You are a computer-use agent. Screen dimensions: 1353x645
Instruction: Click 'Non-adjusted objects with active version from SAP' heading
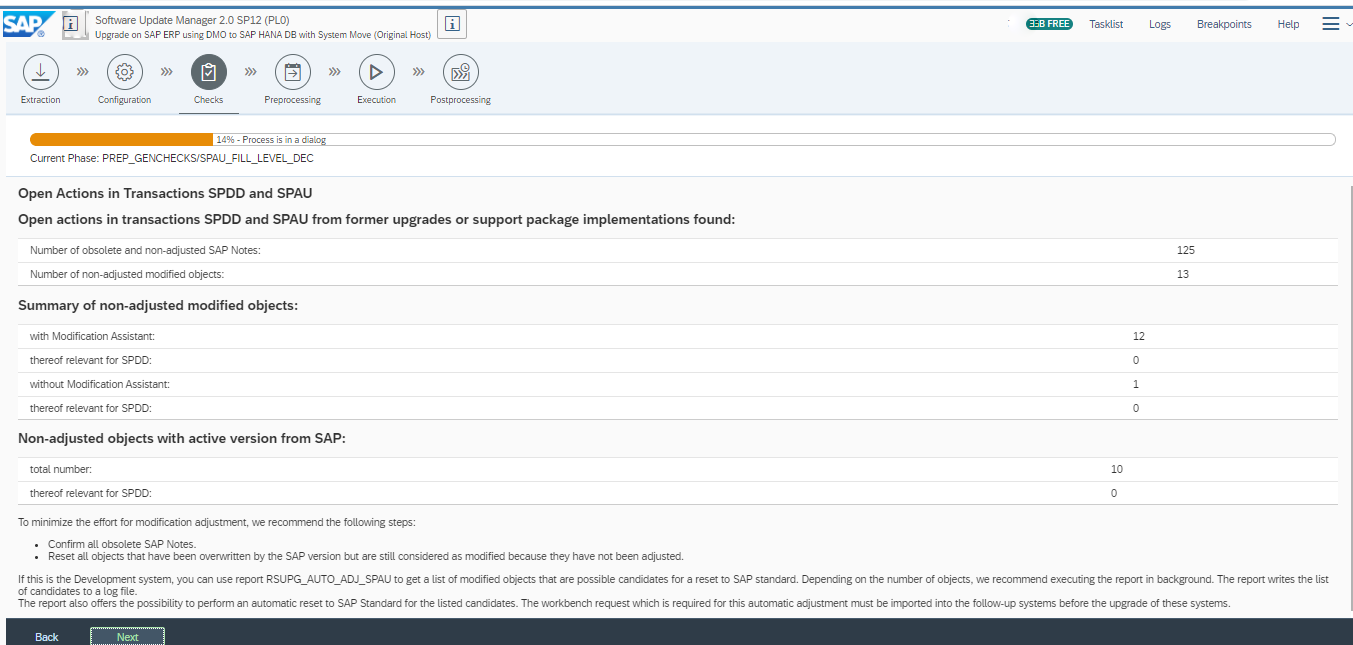point(182,438)
